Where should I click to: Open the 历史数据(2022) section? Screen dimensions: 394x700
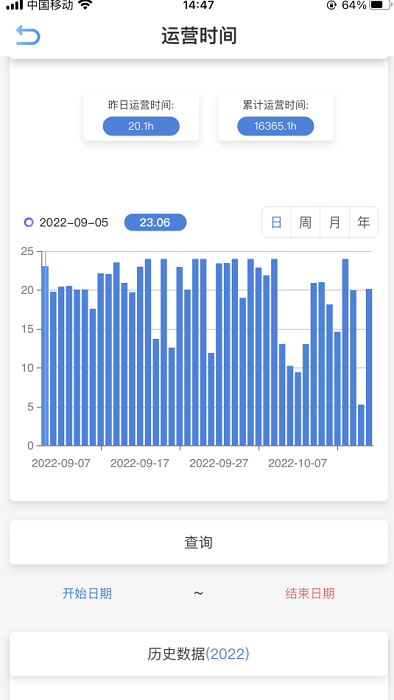[x=199, y=654]
